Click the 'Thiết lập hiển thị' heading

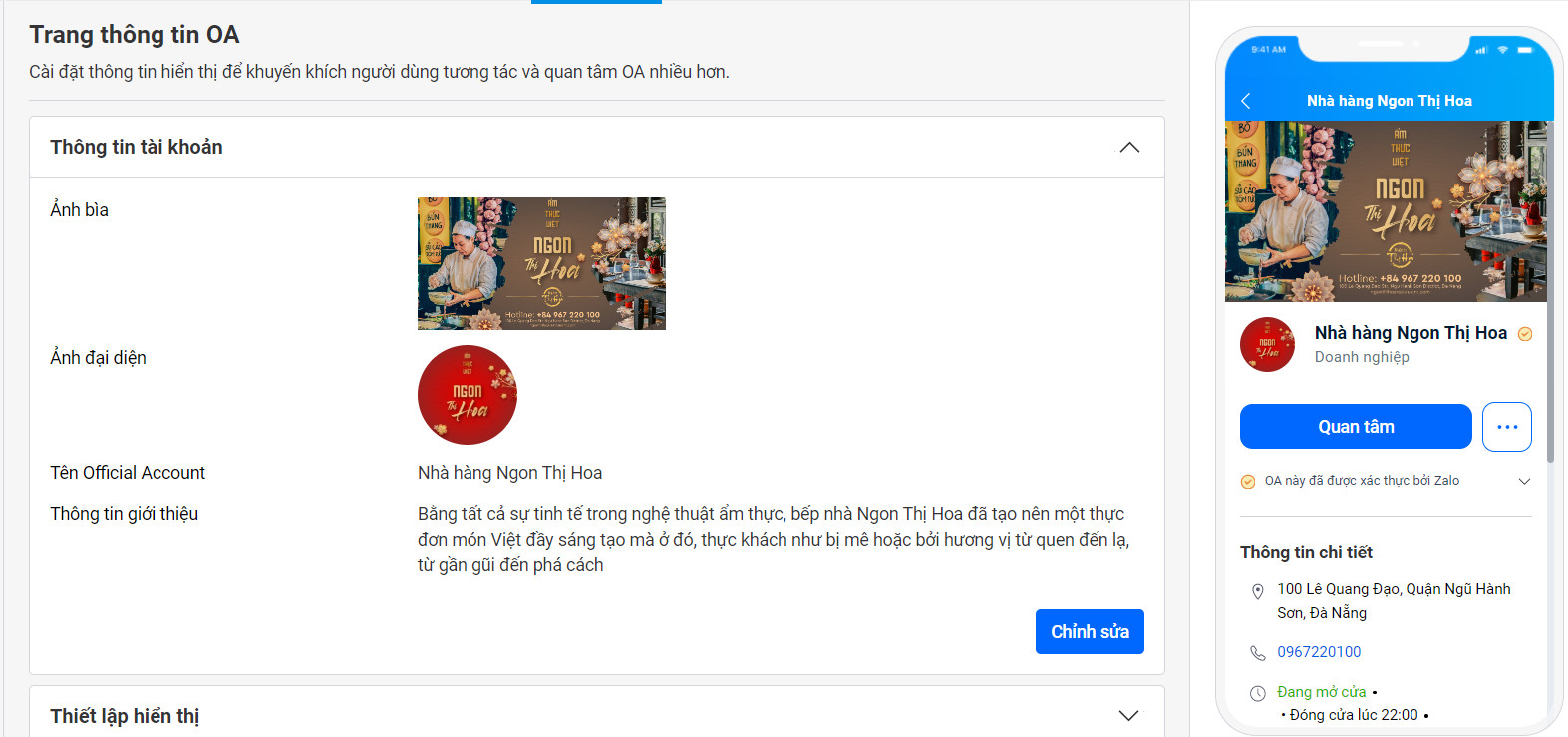pos(125,716)
